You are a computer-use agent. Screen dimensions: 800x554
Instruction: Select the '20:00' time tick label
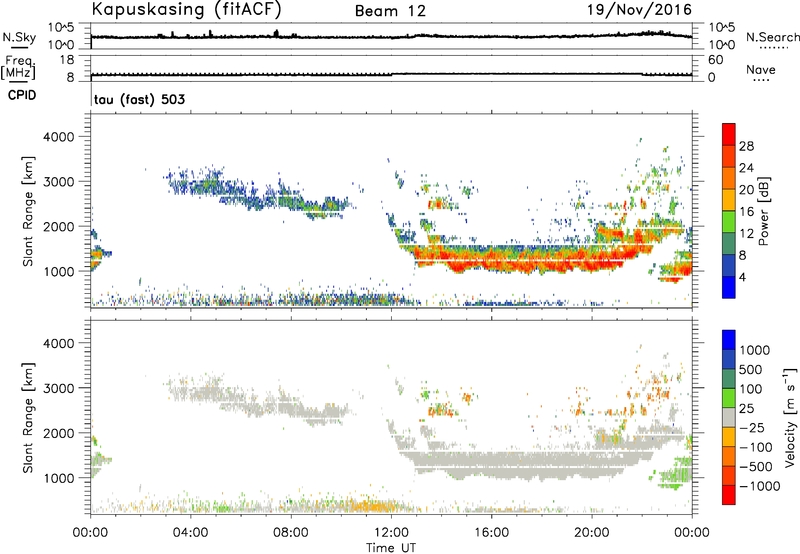point(591,533)
